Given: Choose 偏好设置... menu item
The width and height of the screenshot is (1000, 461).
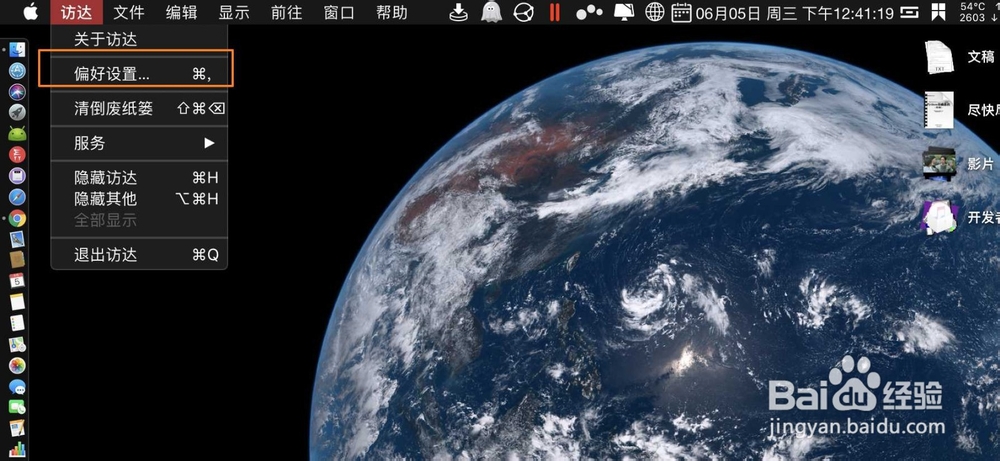Looking at the screenshot, I should (139, 74).
